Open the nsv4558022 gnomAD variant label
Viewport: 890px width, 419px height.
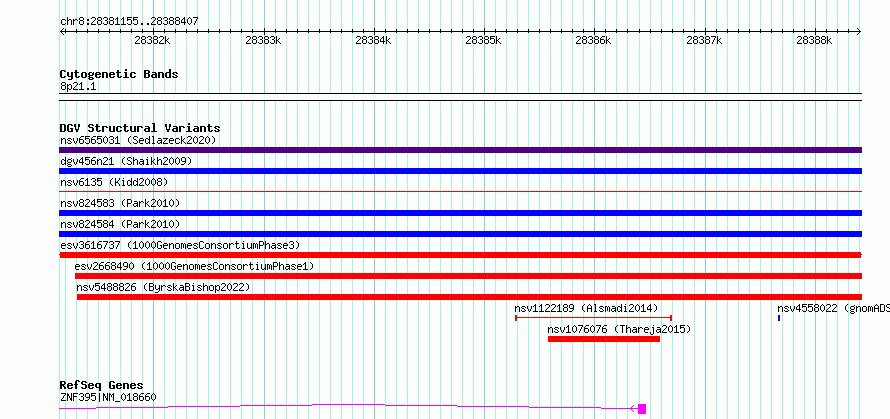click(833, 308)
